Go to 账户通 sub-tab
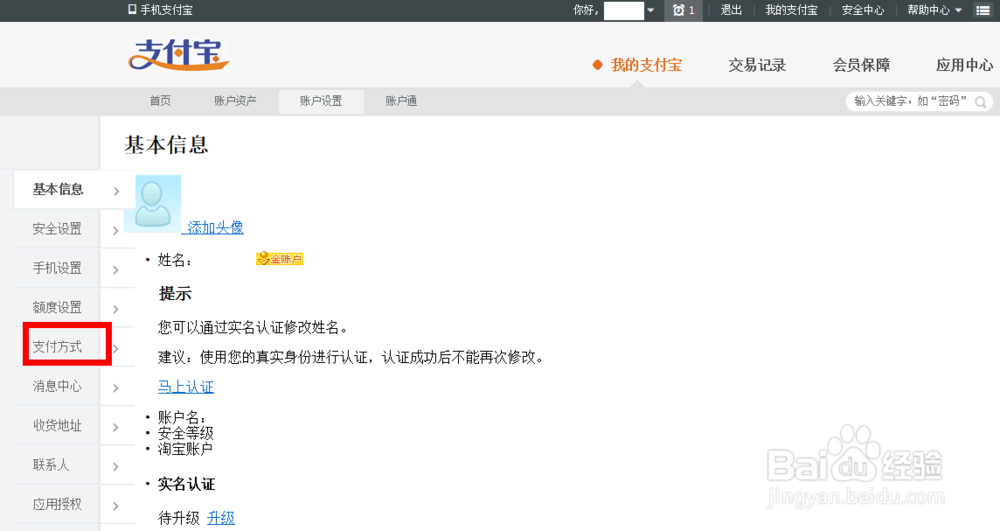The width and height of the screenshot is (1000, 531). [401, 101]
